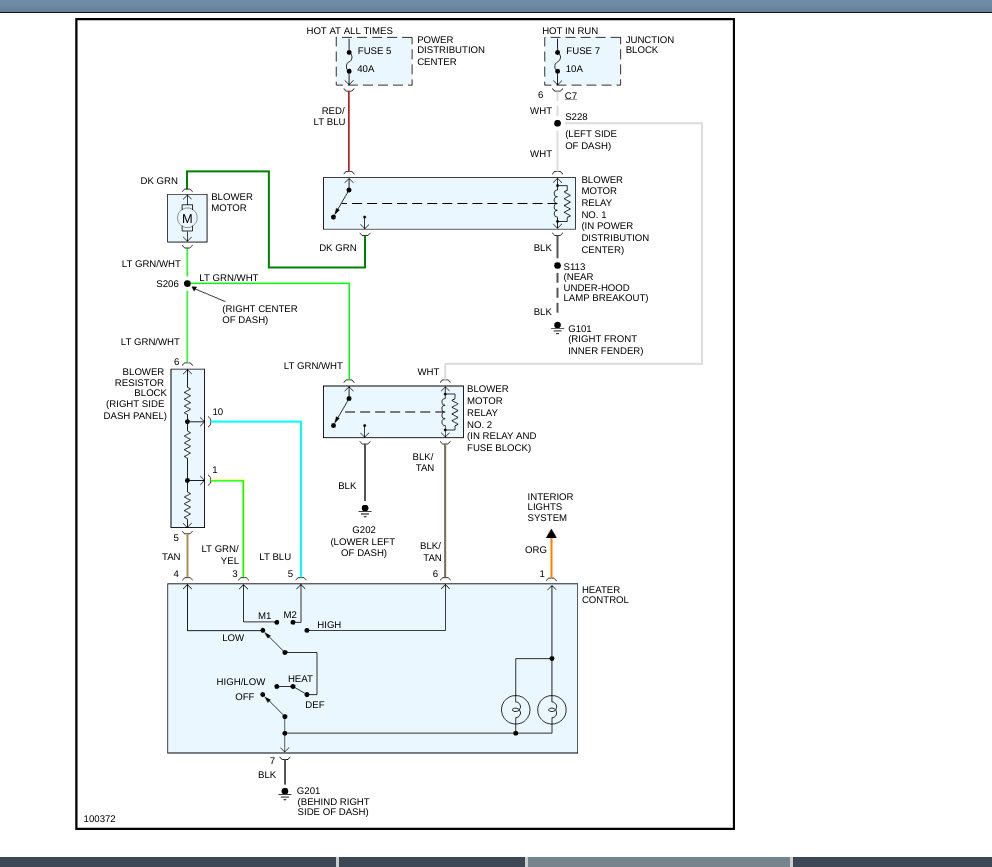
Task: Click the diagram number 100372
Action: (100, 818)
